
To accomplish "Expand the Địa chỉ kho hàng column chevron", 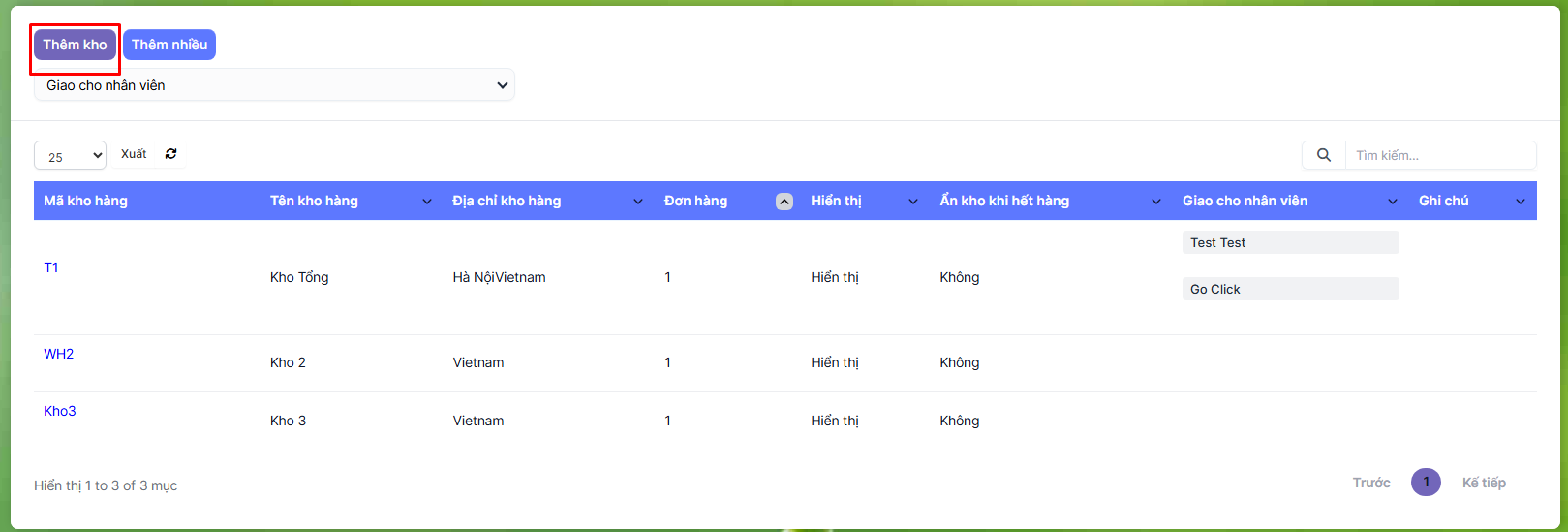I will [638, 202].
